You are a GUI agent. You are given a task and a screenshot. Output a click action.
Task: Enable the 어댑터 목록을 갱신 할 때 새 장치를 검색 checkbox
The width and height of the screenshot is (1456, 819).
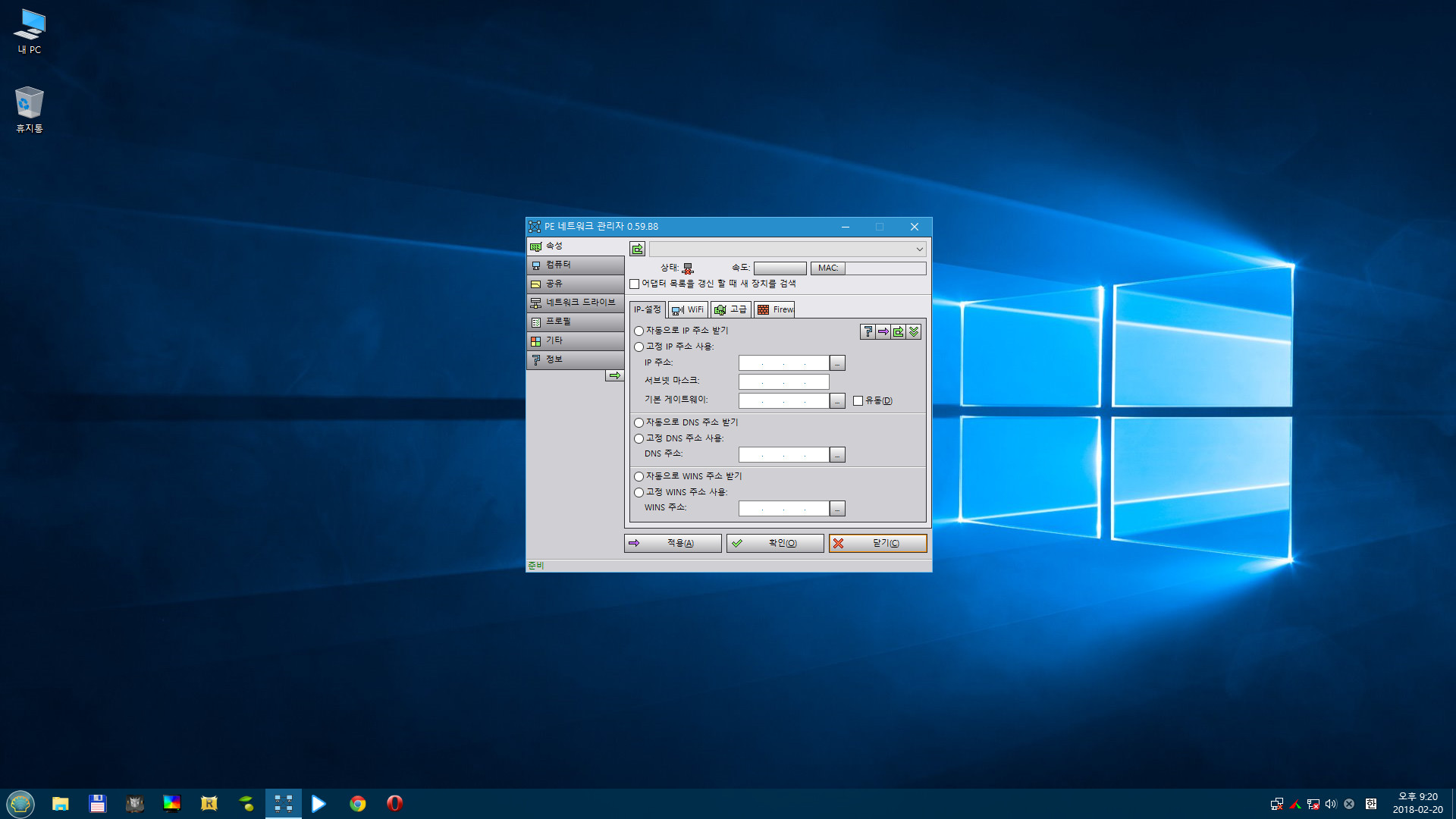point(635,284)
